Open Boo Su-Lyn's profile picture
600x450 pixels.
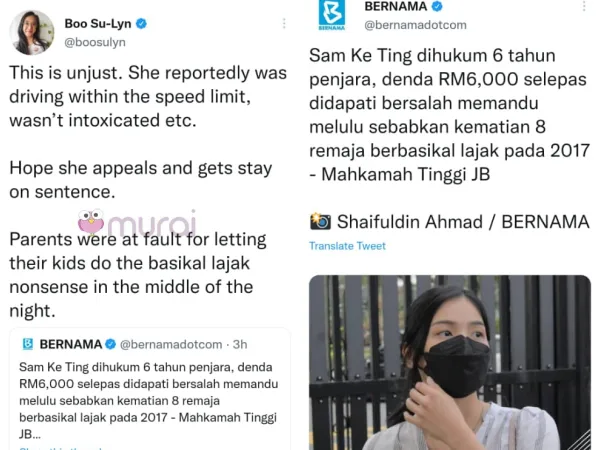32,33
